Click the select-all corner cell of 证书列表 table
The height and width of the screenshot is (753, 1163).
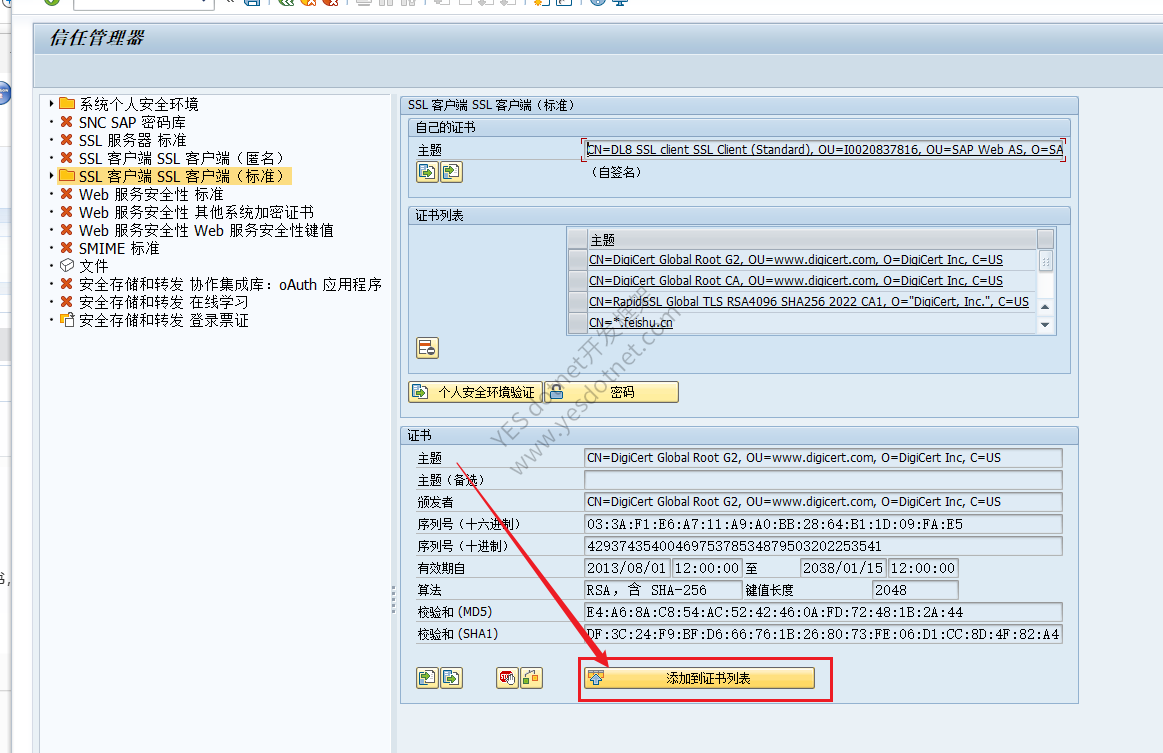578,239
